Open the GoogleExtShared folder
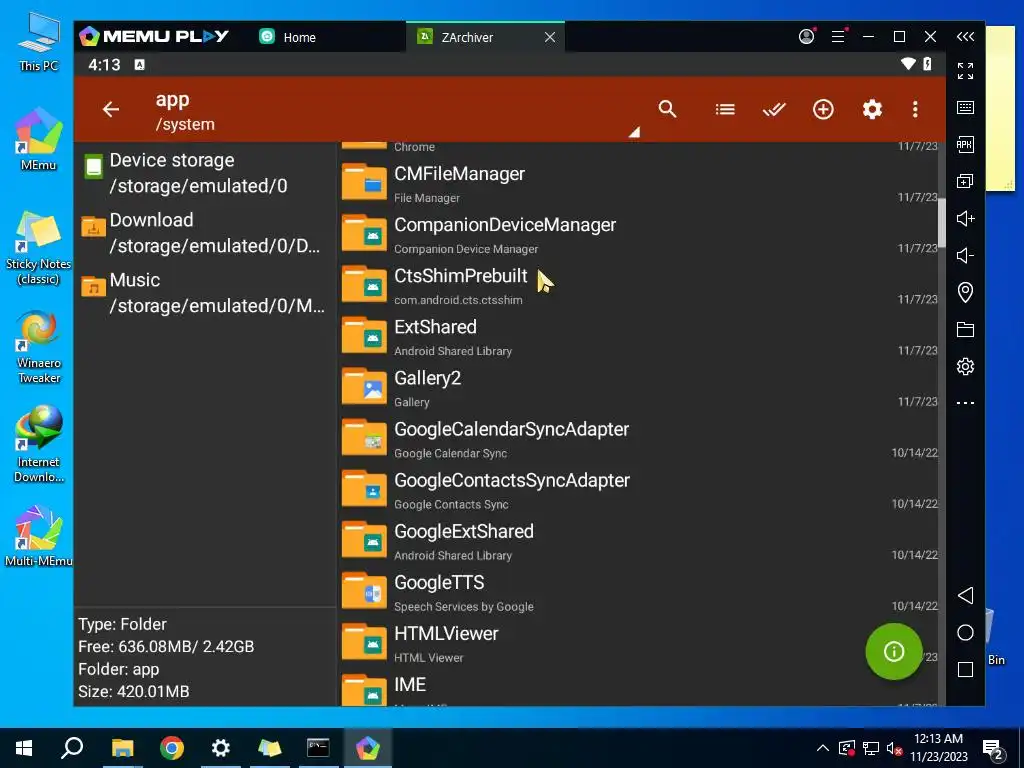1024x768 pixels. tap(640, 542)
